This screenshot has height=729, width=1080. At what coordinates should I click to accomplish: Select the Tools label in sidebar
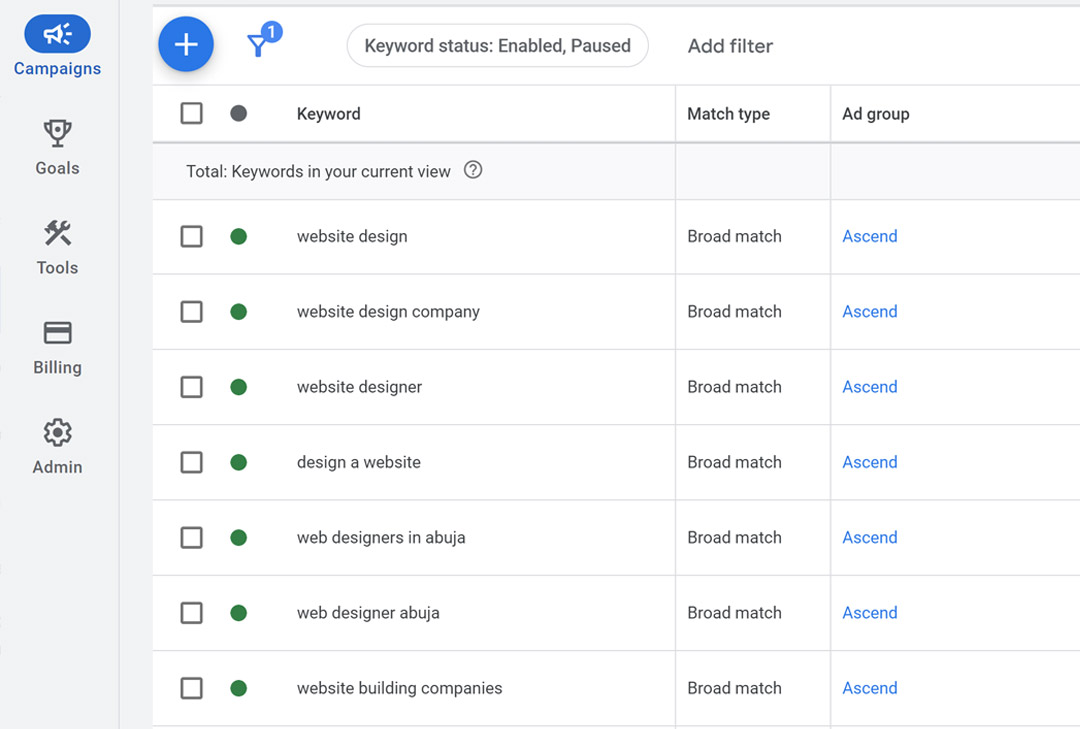point(57,267)
